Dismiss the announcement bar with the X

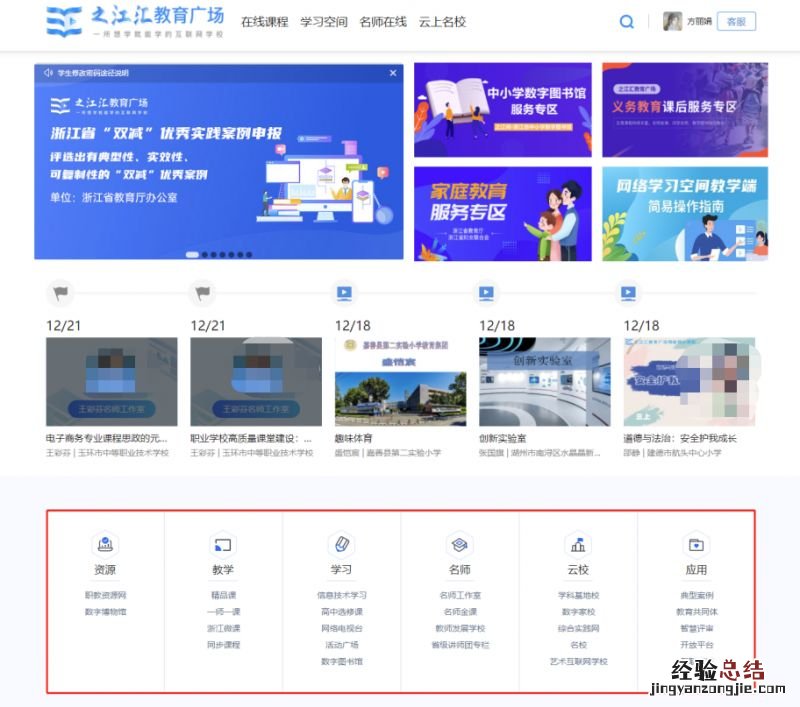tap(393, 73)
